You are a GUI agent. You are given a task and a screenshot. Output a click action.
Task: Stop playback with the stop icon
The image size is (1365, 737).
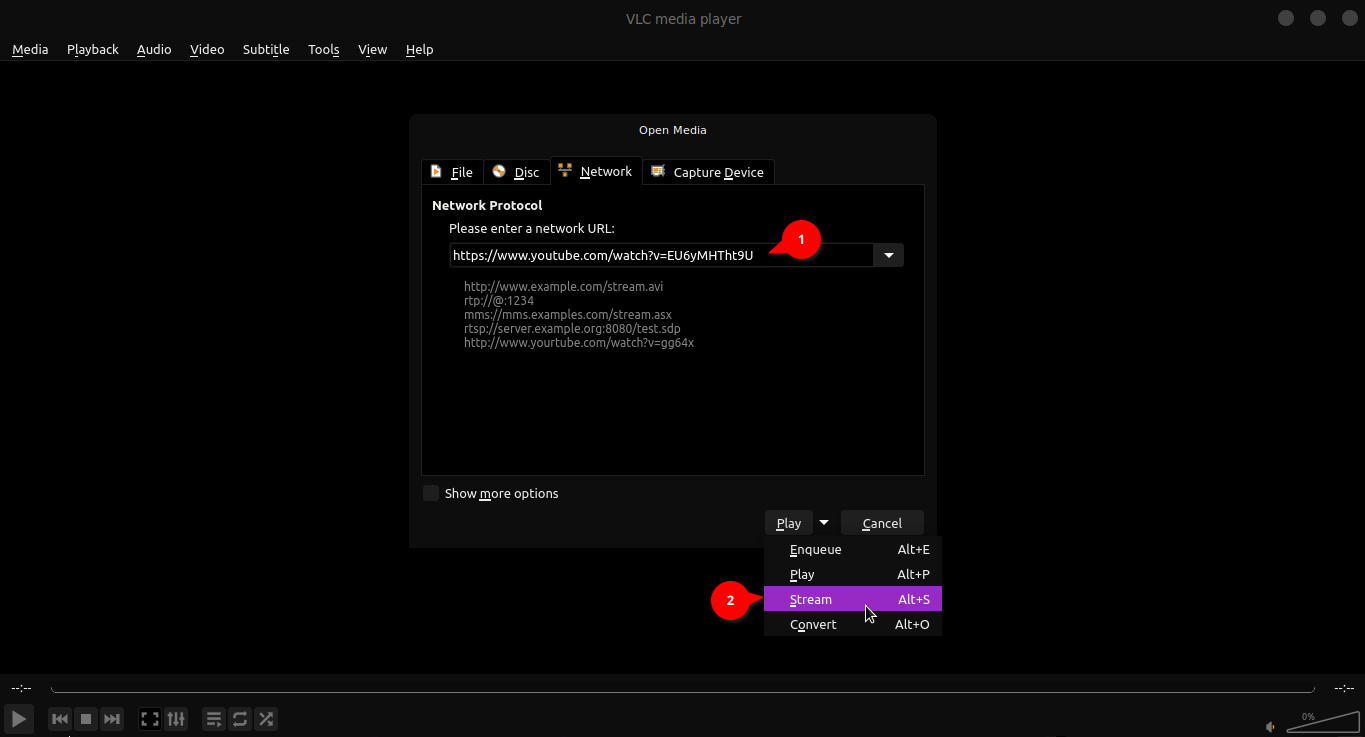[86, 719]
